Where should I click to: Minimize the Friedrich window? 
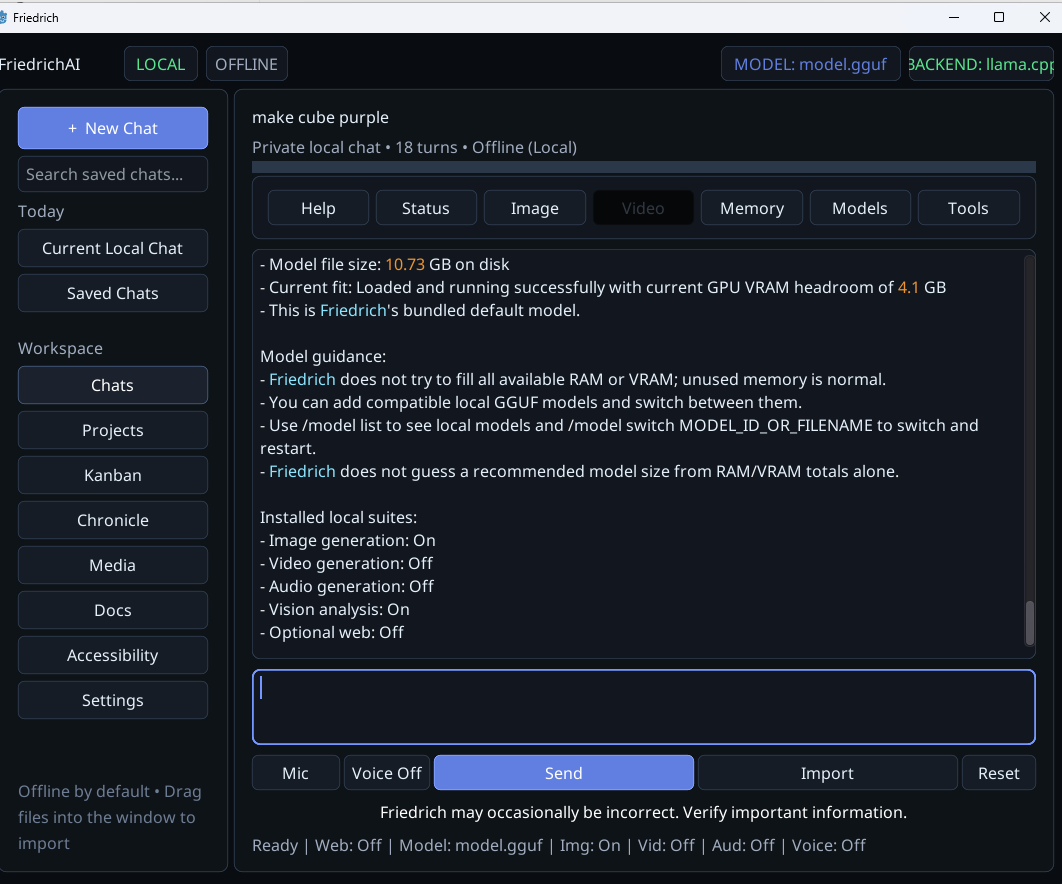(954, 17)
